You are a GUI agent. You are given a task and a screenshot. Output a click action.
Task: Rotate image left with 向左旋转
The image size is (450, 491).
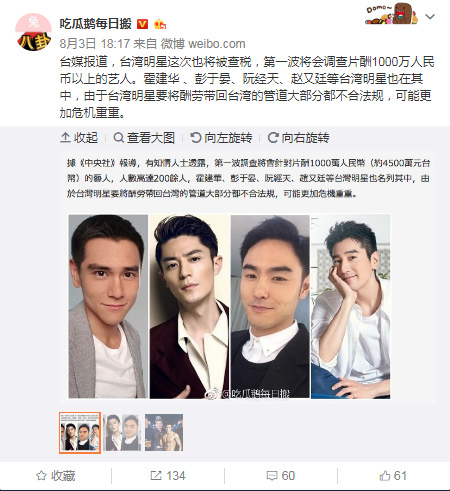221,137
